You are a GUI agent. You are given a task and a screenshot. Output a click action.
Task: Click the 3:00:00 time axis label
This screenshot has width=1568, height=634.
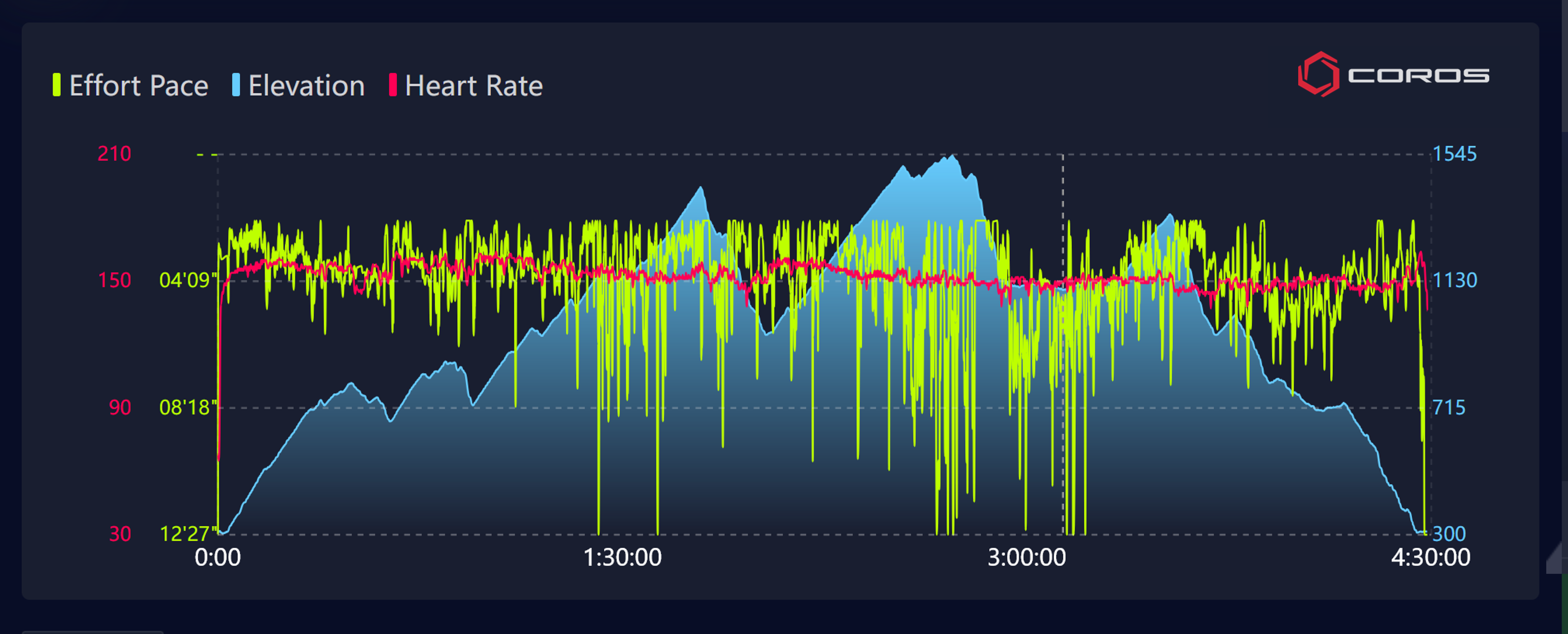point(1026,557)
